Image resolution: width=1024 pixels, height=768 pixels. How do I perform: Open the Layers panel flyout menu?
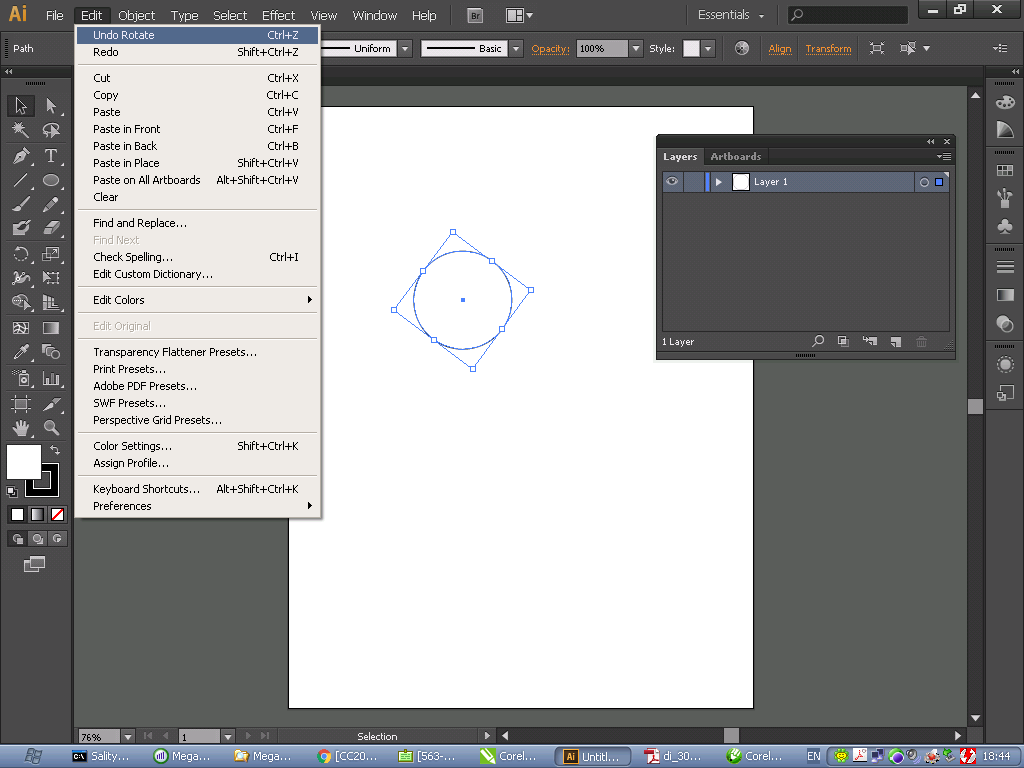click(x=944, y=157)
